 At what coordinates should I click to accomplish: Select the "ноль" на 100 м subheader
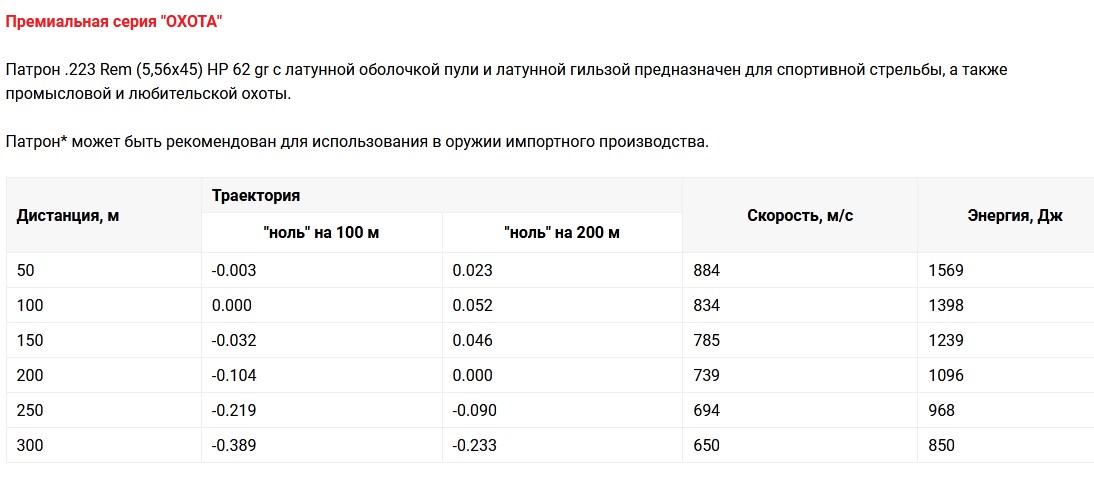pyautogui.click(x=321, y=233)
